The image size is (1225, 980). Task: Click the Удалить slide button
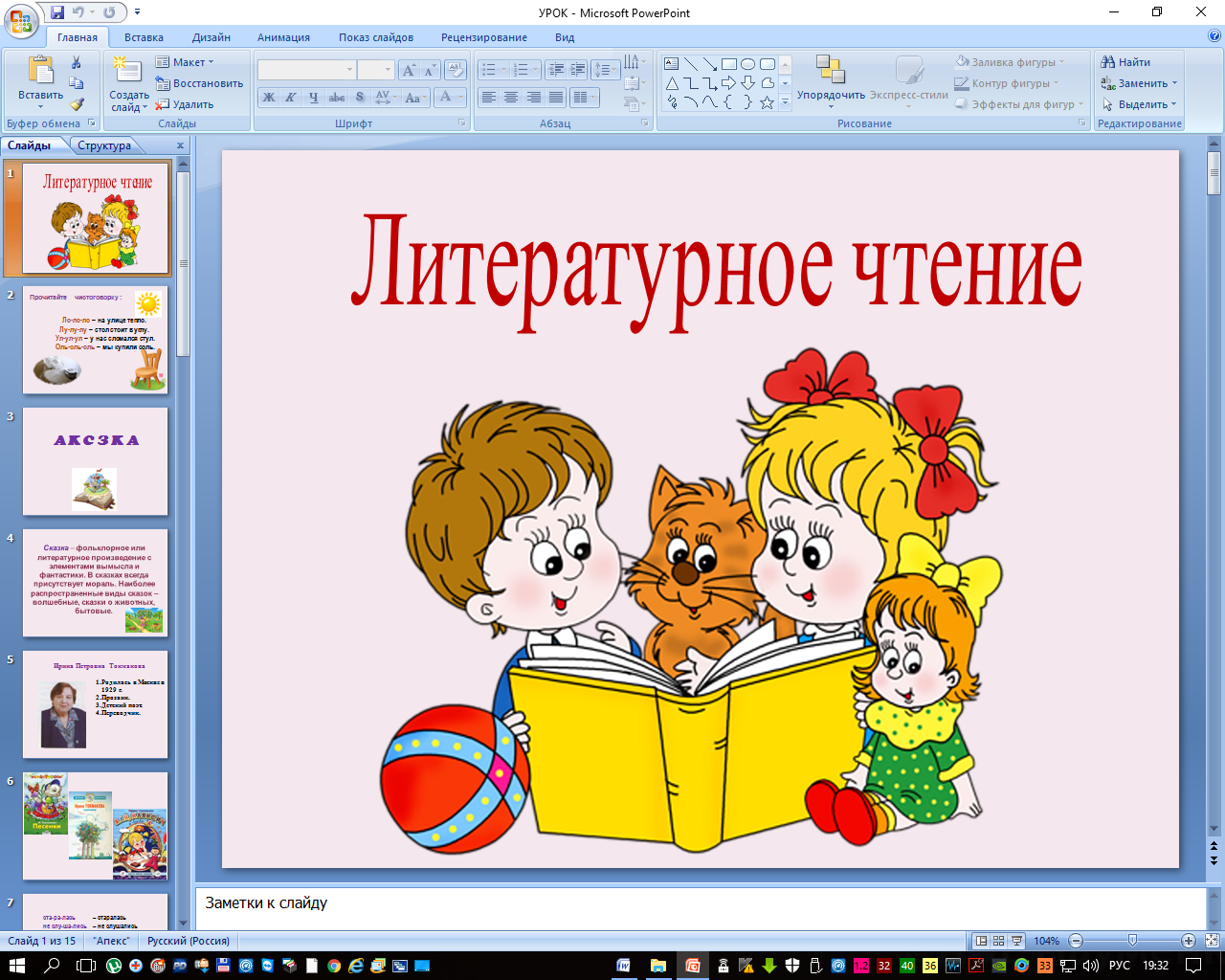point(186,104)
